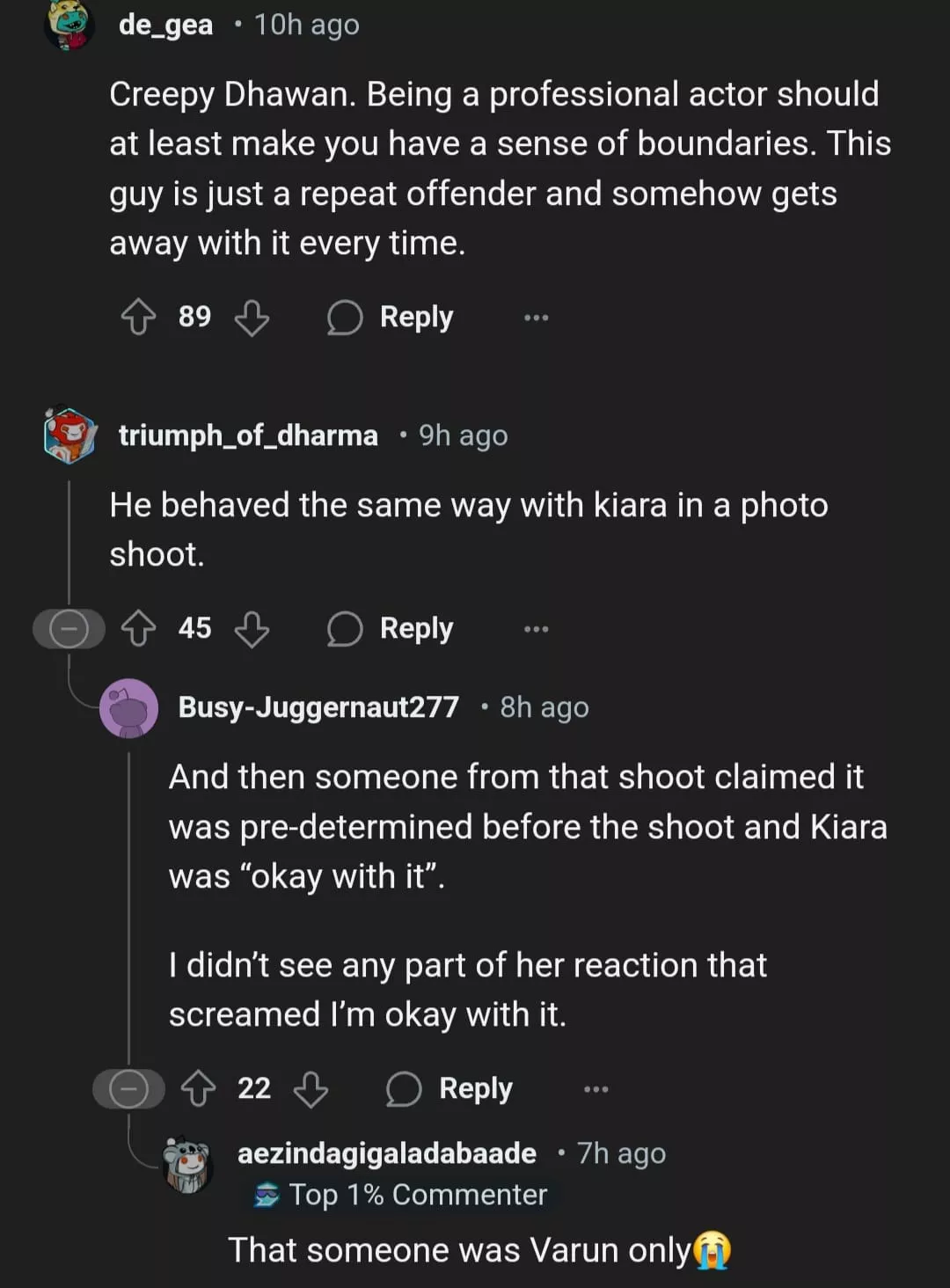The width and height of the screenshot is (950, 1288).
Task: Open aezindagigaladabaade's profile via username
Action: tap(387, 1153)
